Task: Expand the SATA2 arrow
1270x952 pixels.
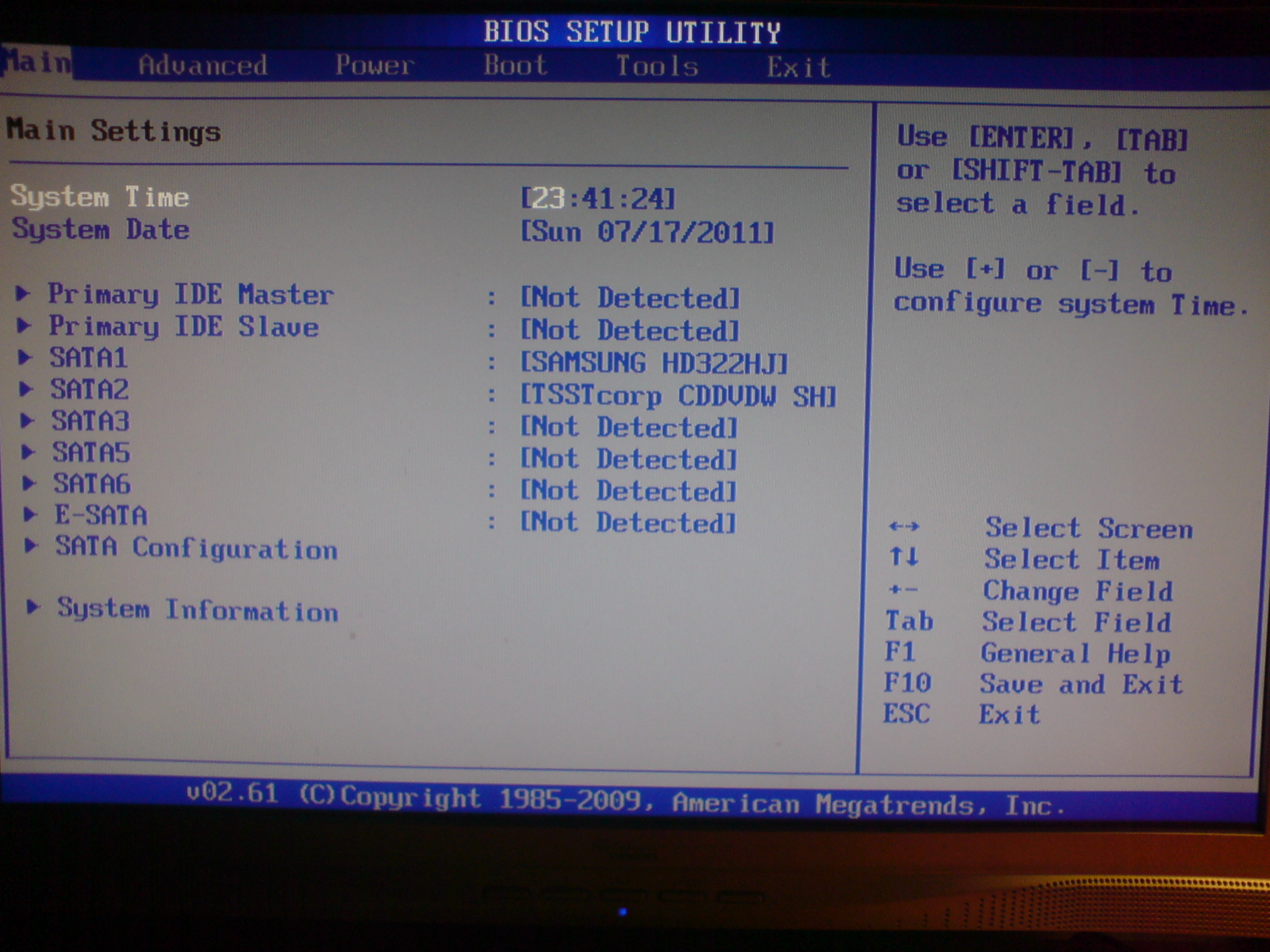Action: (x=26, y=389)
